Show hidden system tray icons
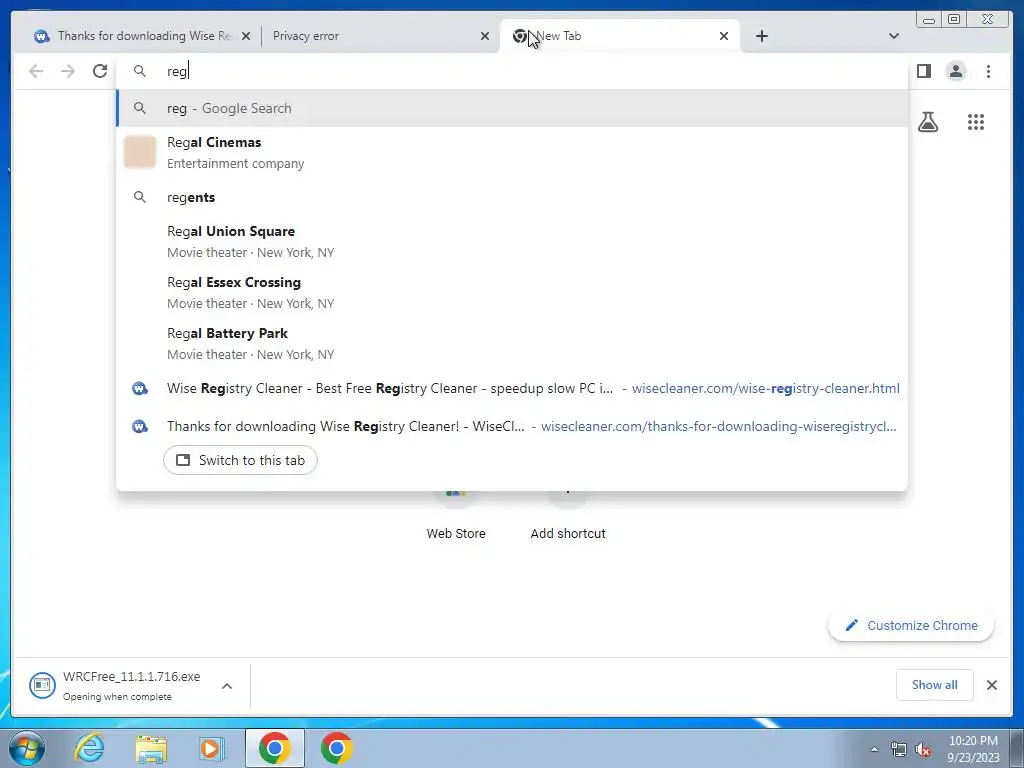 [x=874, y=749]
